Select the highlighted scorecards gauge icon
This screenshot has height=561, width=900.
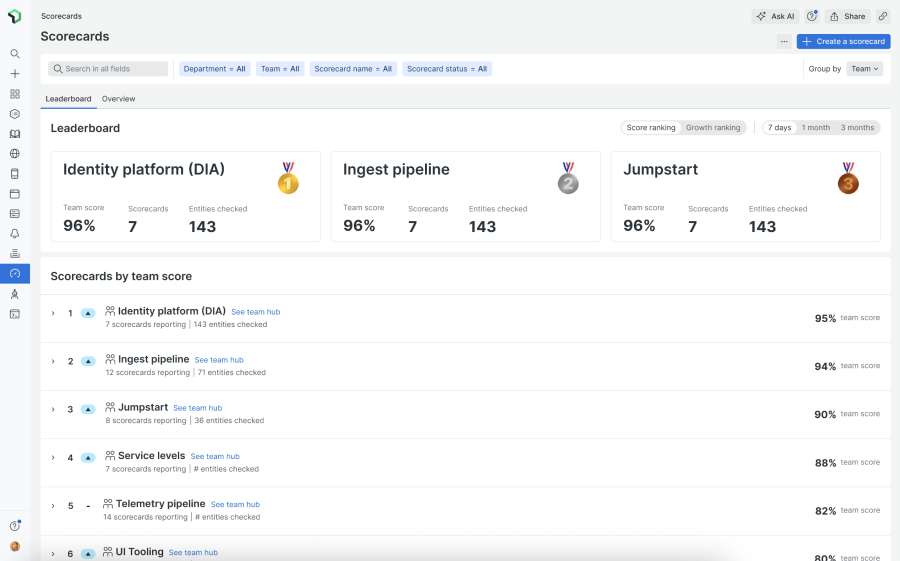(15, 273)
